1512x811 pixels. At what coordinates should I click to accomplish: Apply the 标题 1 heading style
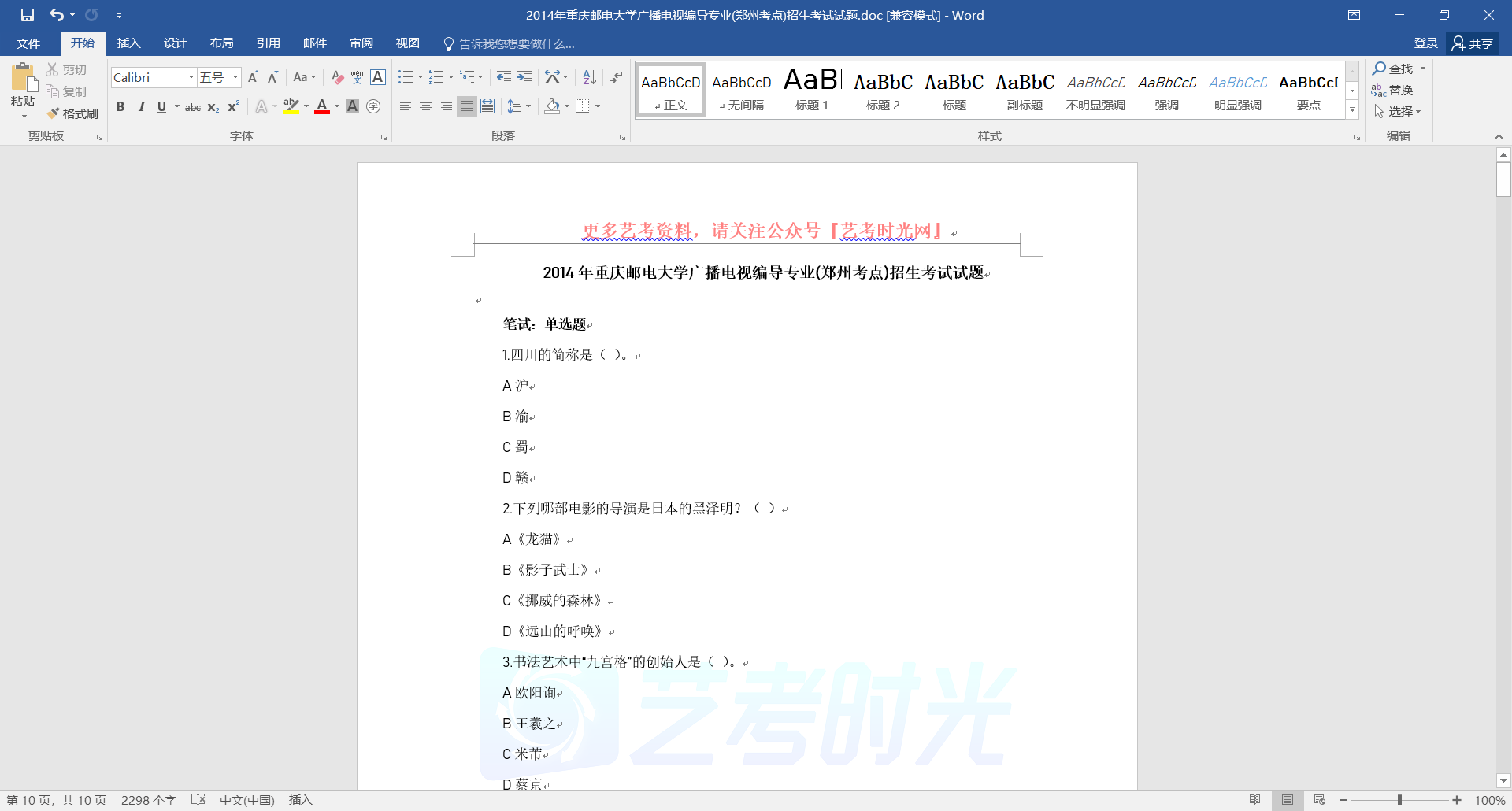(812, 90)
